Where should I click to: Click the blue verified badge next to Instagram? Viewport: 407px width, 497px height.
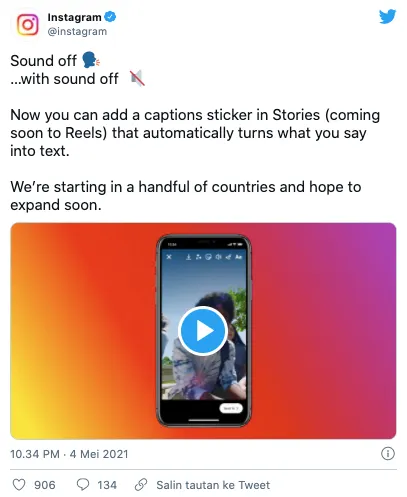110,17
